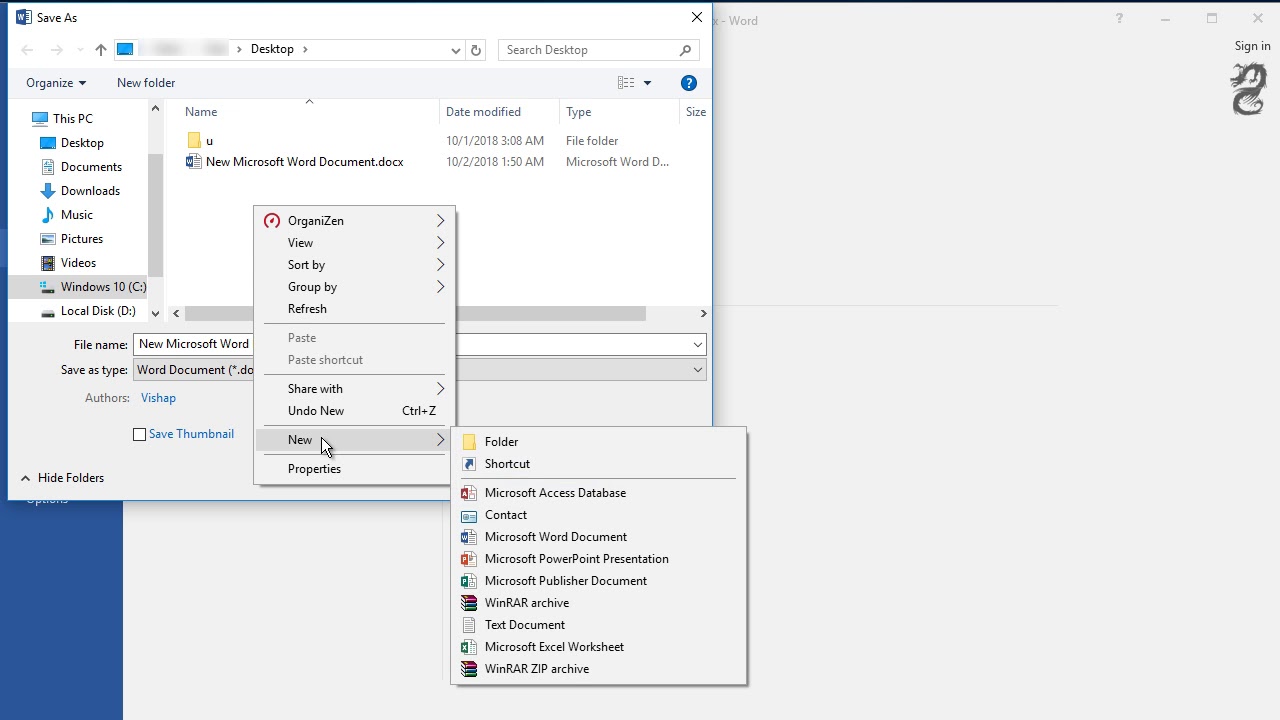Click the horizontal scrollbar right arrow
This screenshot has width=1280, height=720.
point(703,313)
